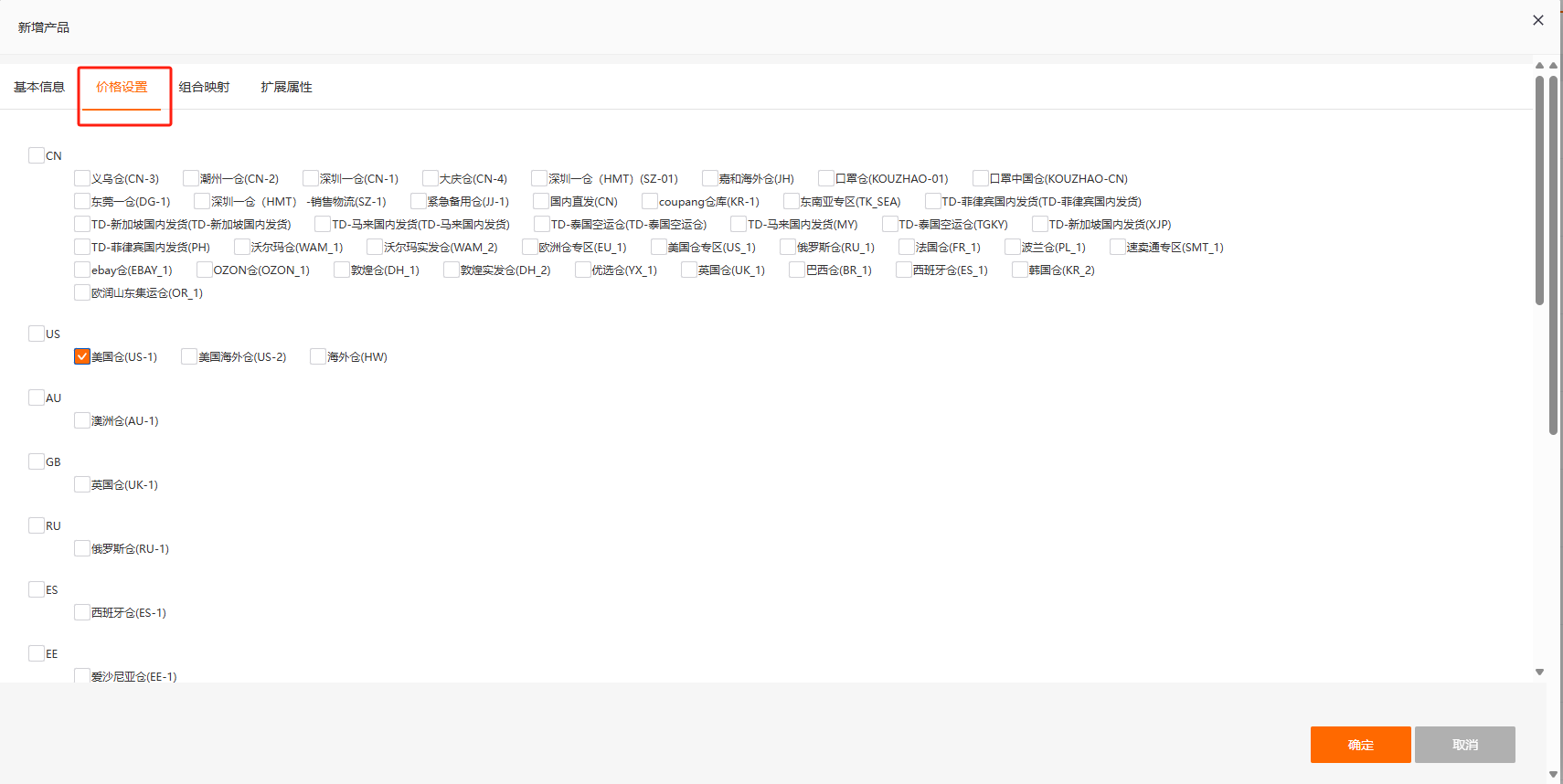The height and width of the screenshot is (784, 1563).
Task: Select 法国仓(FR_1) checkbox
Action: (x=907, y=247)
